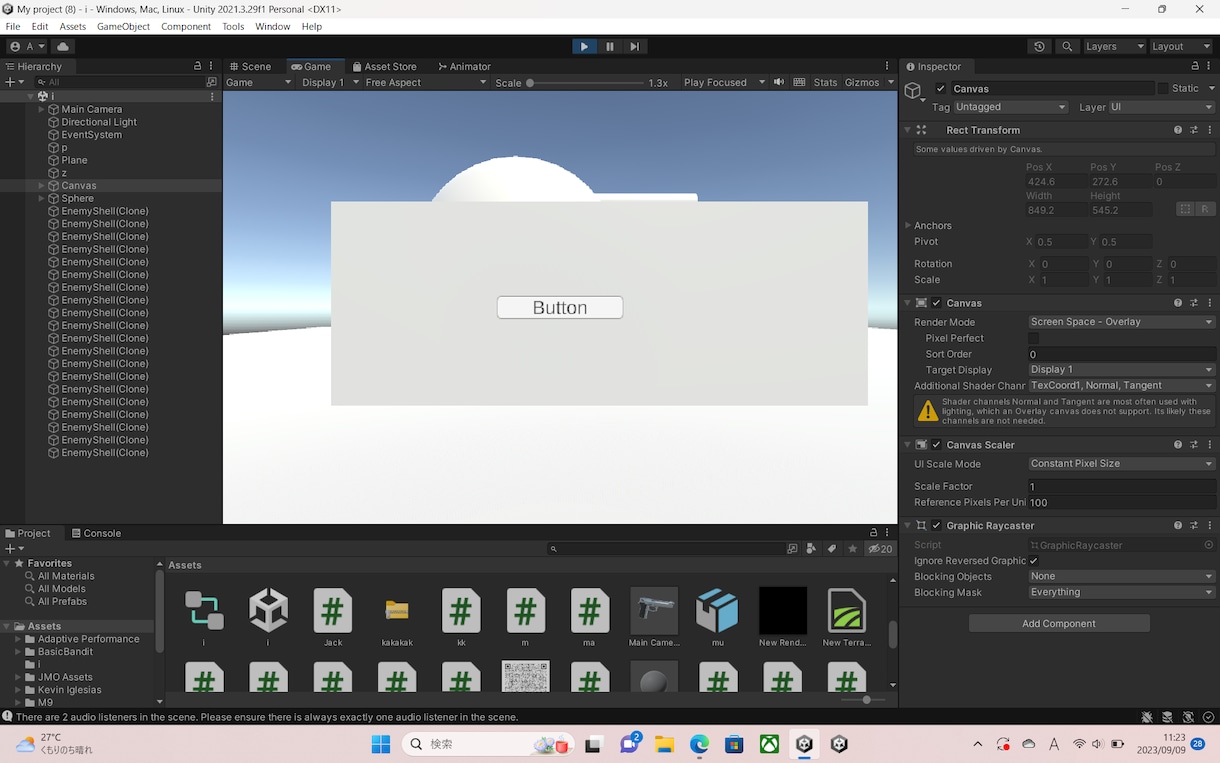Viewport: 1220px width, 763px height.
Task: Click the Search by Type icon in Project
Action: coord(813,549)
